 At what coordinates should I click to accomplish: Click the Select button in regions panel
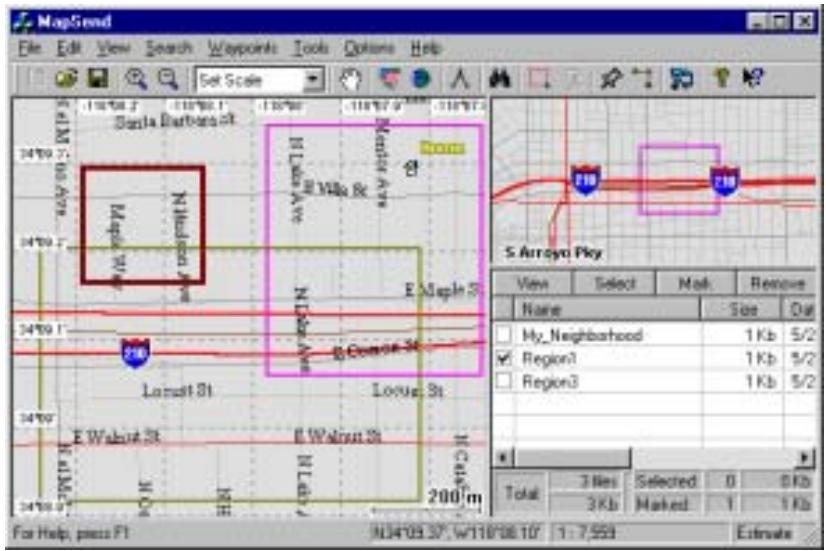click(615, 283)
